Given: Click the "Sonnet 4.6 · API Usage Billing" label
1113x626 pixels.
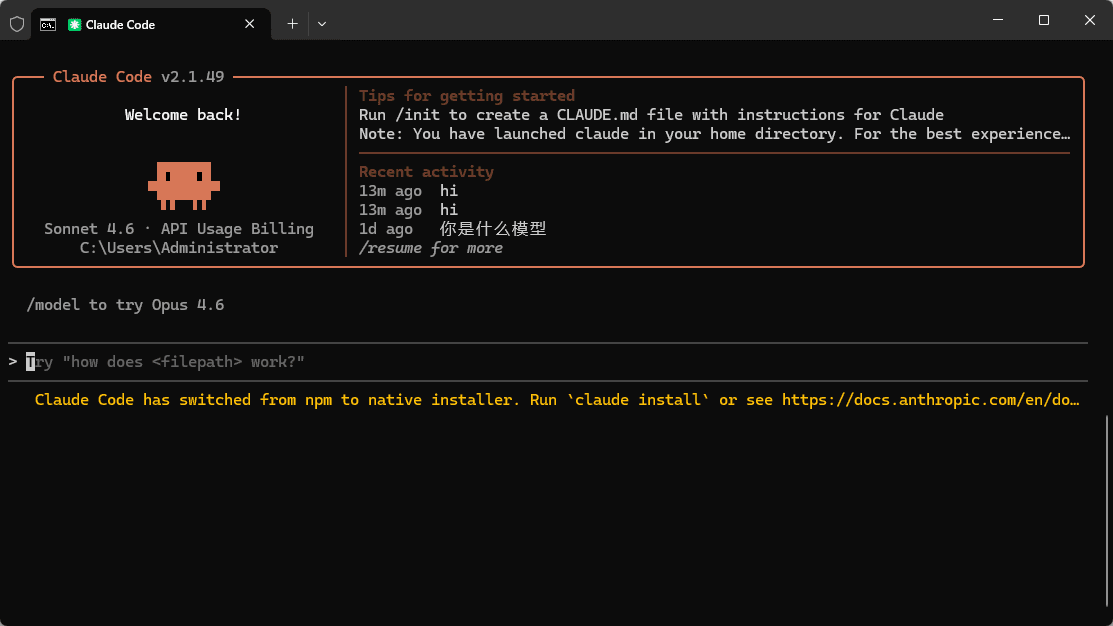Looking at the screenshot, I should pyautogui.click(x=179, y=229).
